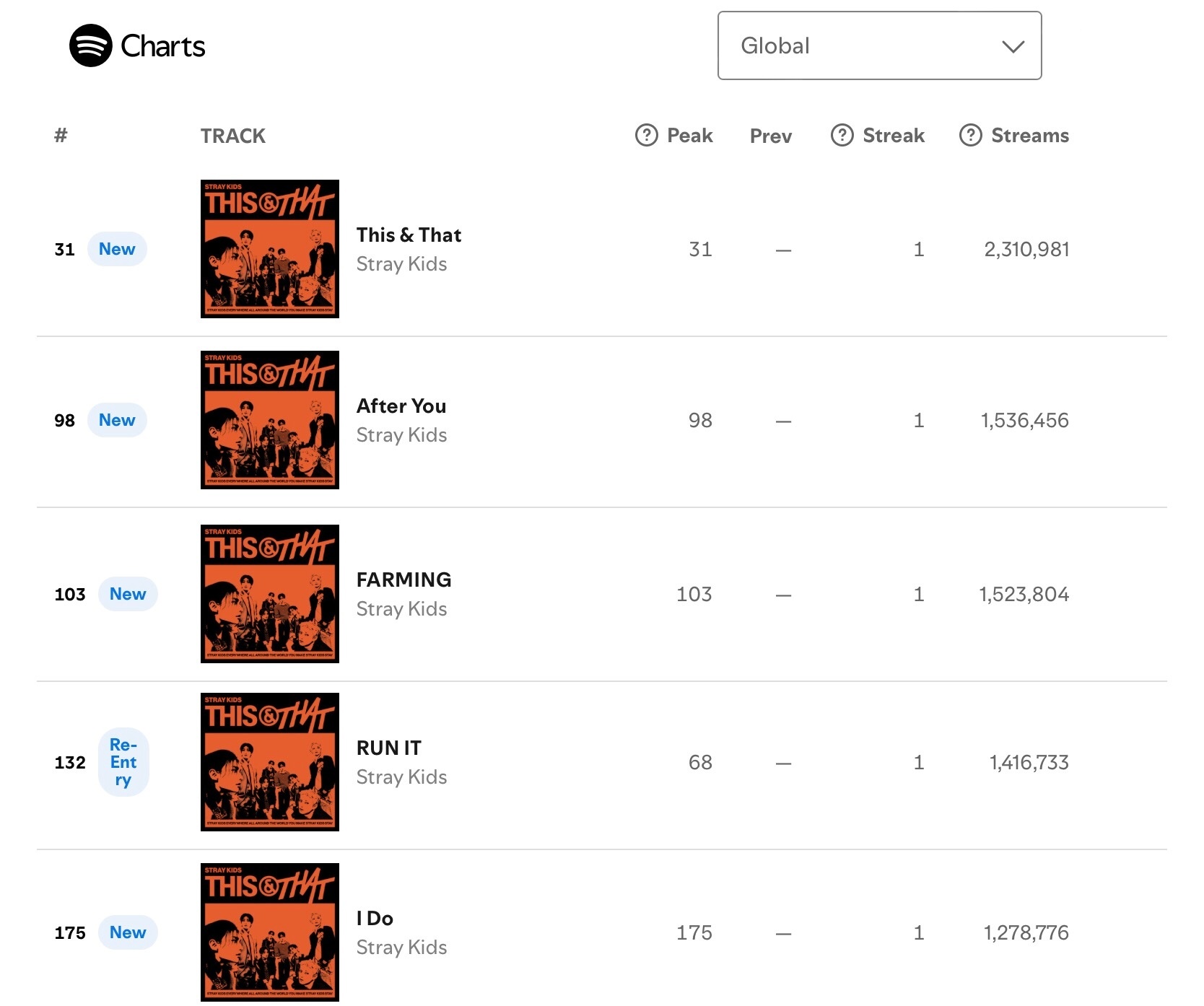Open the Global region dropdown
Image resolution: width=1204 pixels, height=1006 pixels.
[879, 45]
